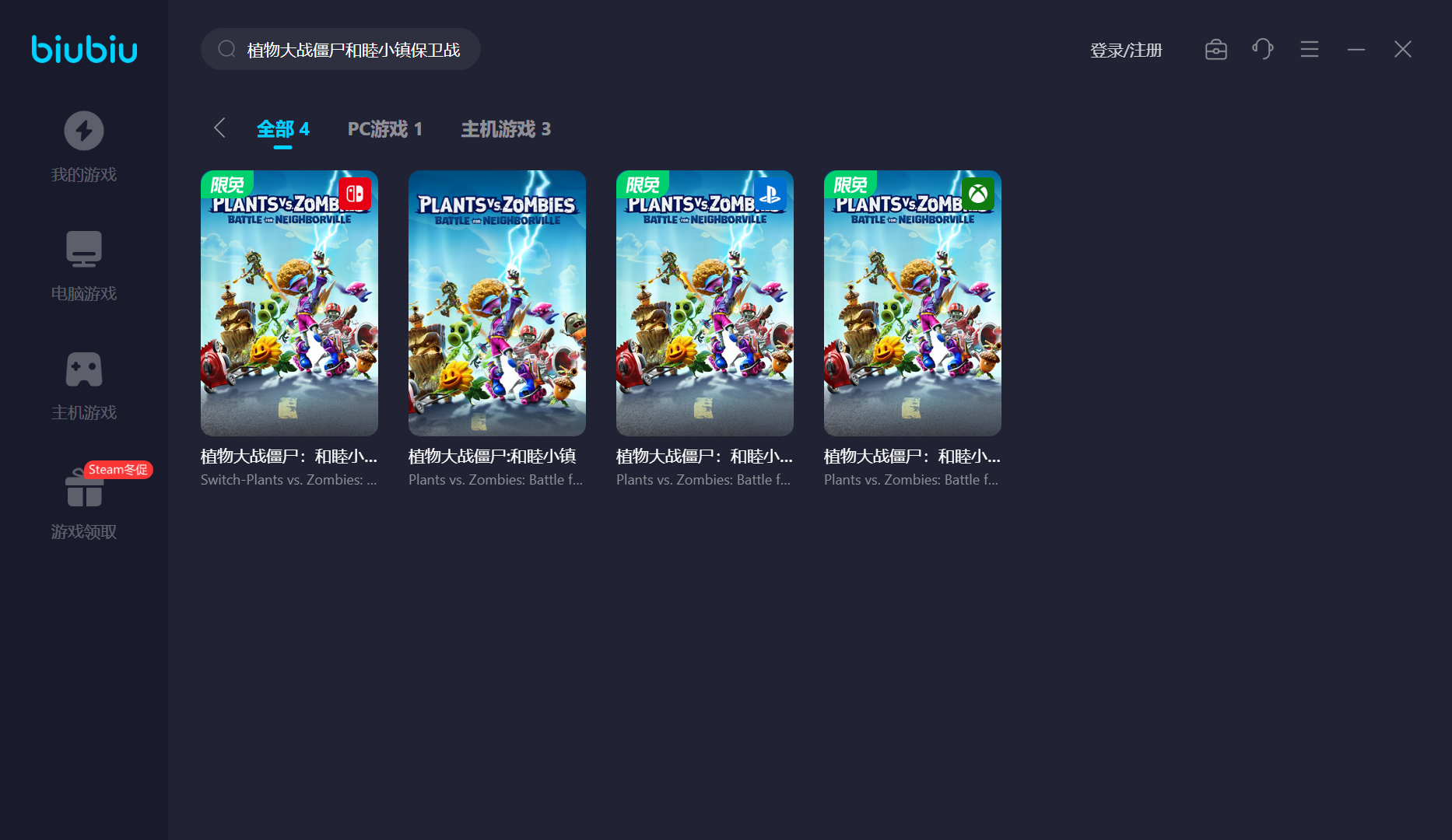1452x840 pixels.
Task: Switch to the 全部 4 tab
Action: 282,129
